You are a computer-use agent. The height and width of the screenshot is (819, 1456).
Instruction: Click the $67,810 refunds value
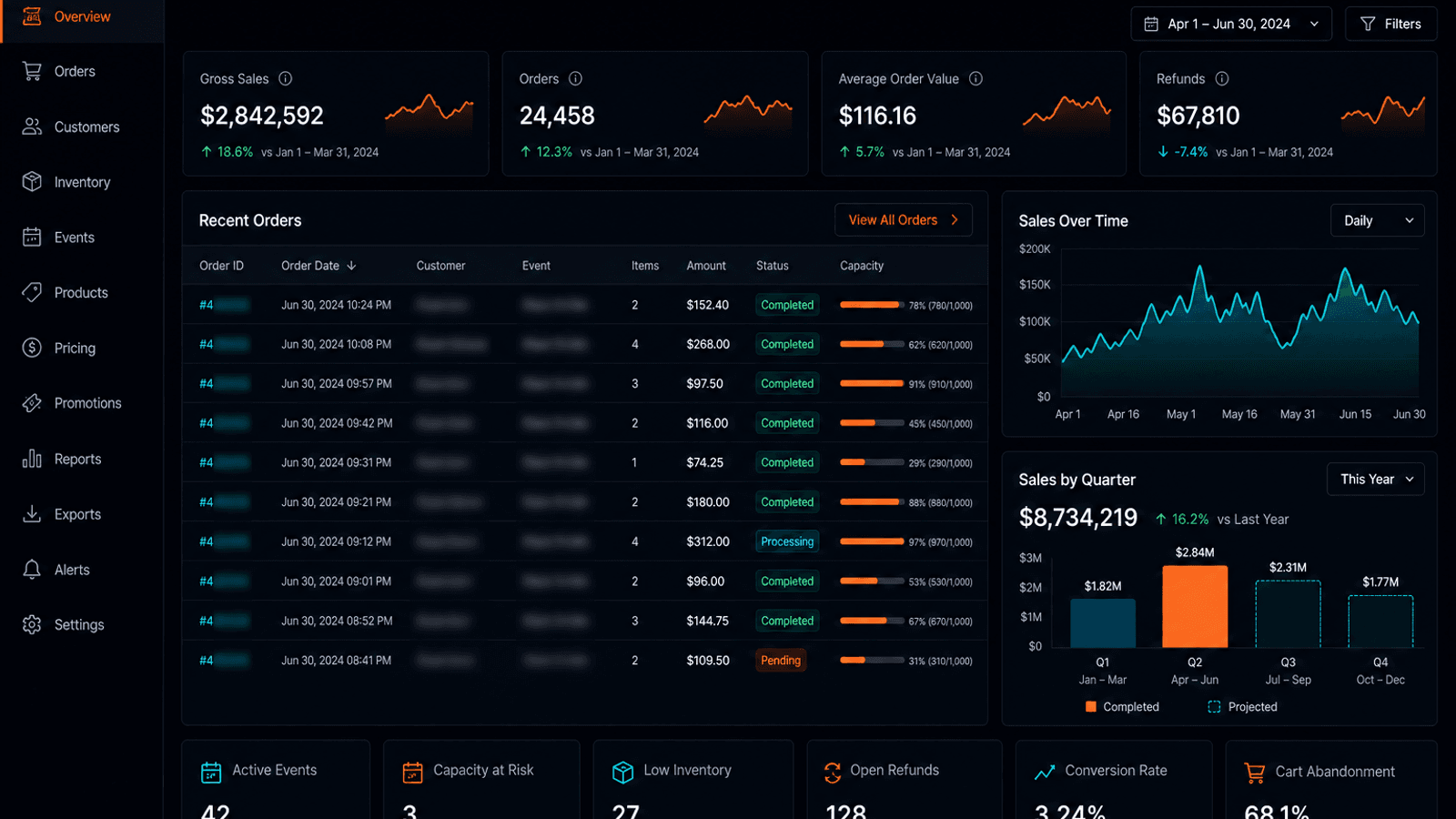(x=1198, y=116)
